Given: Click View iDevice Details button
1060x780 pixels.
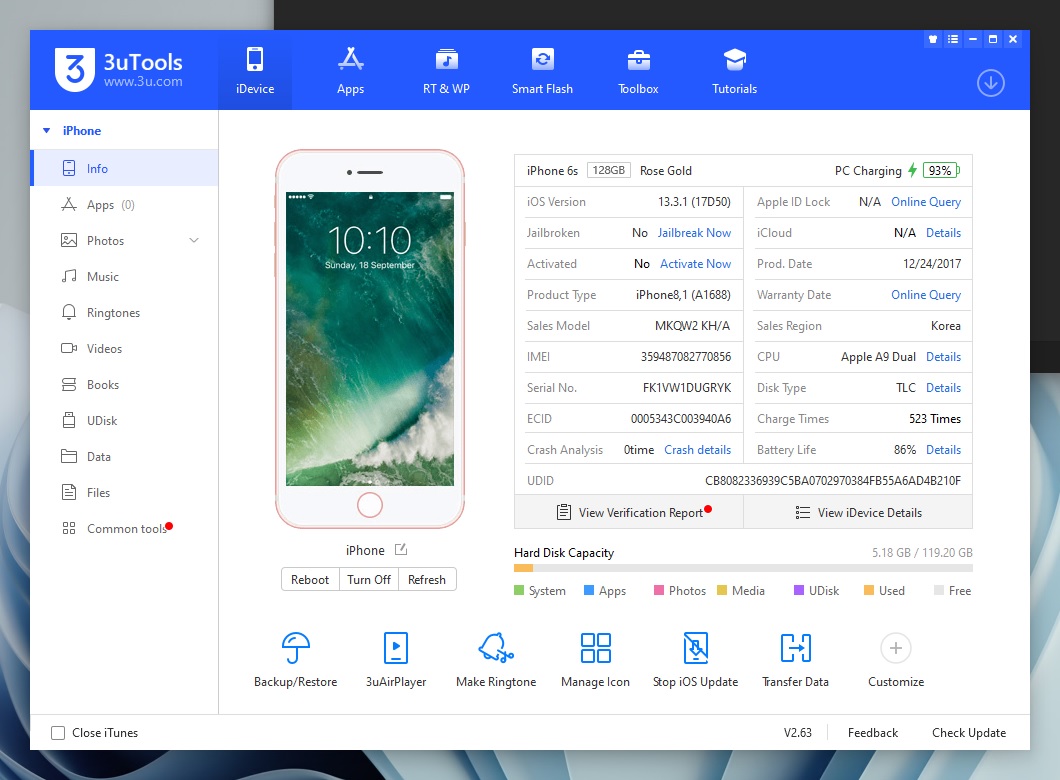Looking at the screenshot, I should click(x=858, y=512).
